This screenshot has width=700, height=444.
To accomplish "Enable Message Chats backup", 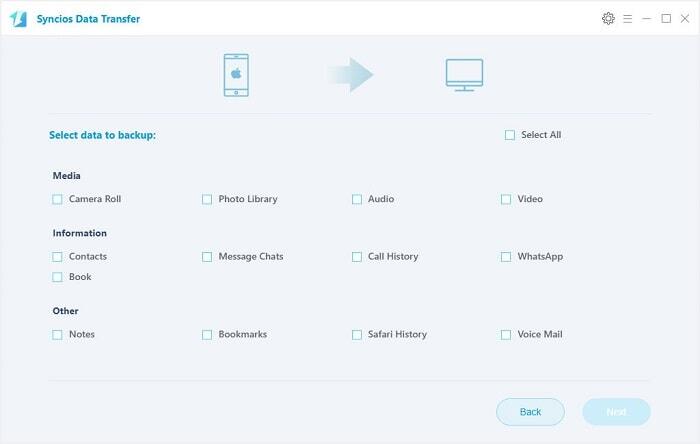I will click(207, 257).
